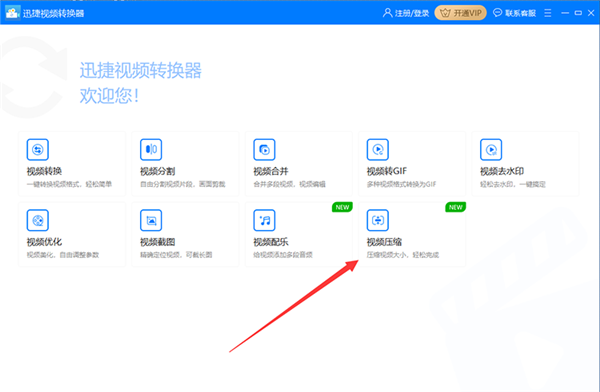Click the NEW badge on 视频配乐 card
The width and height of the screenshot is (600, 392).
(x=342, y=207)
